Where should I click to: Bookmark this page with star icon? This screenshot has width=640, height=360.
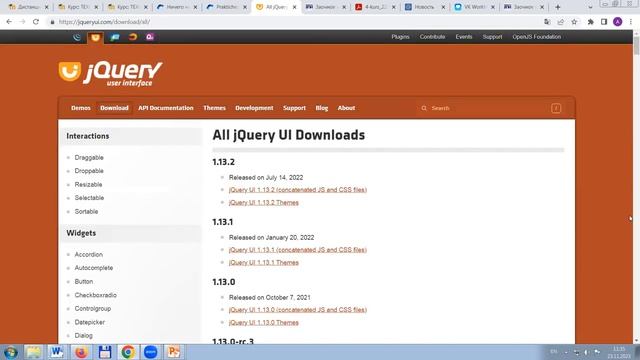coord(574,22)
